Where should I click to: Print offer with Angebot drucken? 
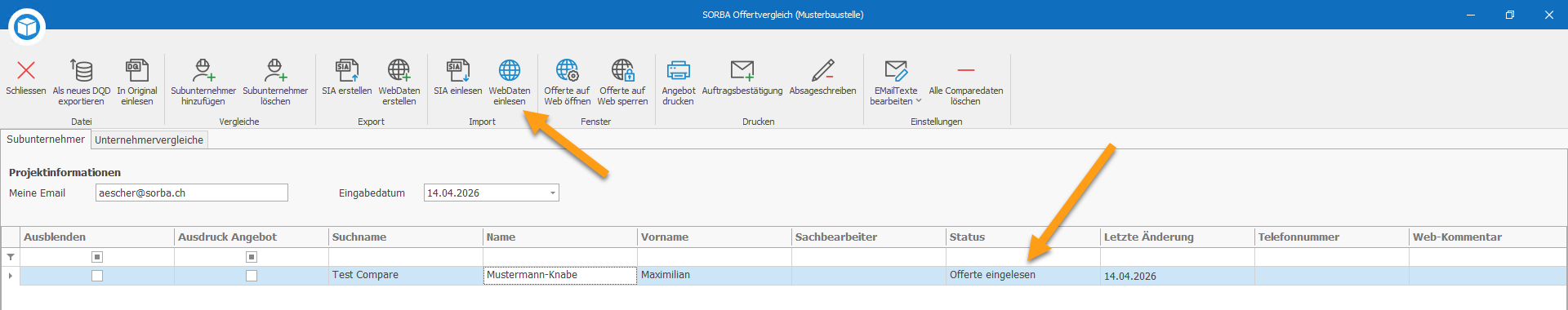pos(678,82)
